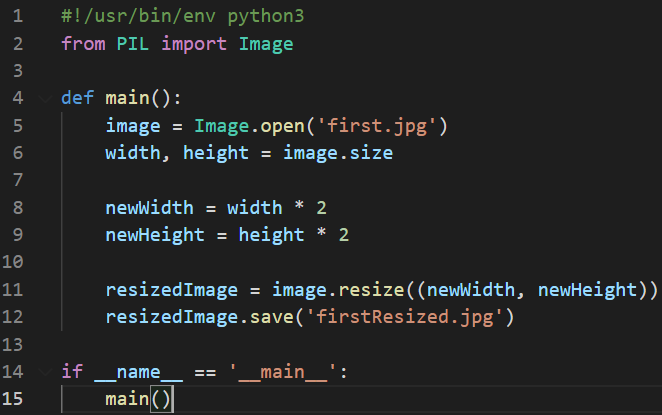
Task: Click line number 8 in gutter
Action: point(18,208)
